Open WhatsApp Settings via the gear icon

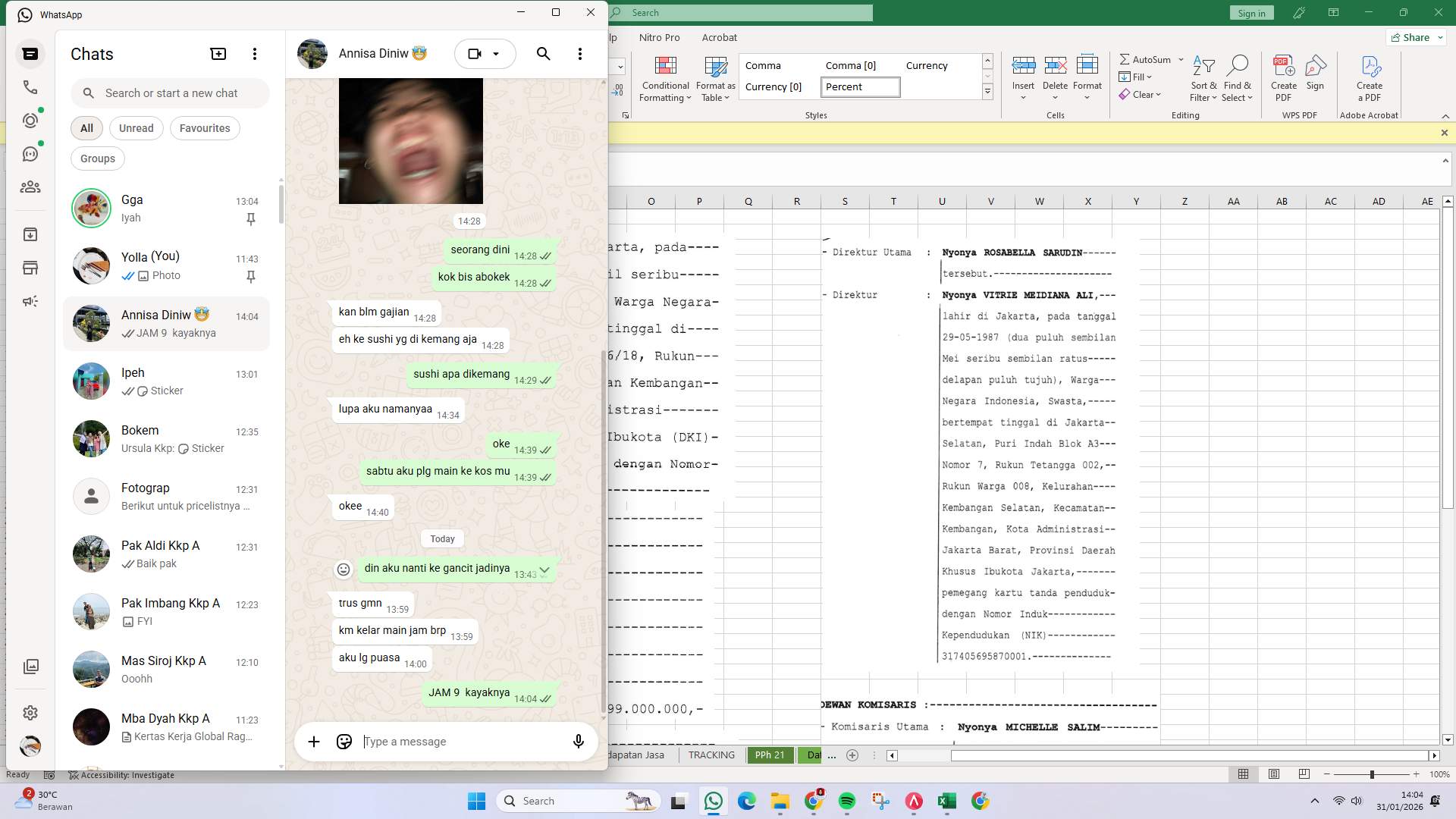(x=30, y=712)
